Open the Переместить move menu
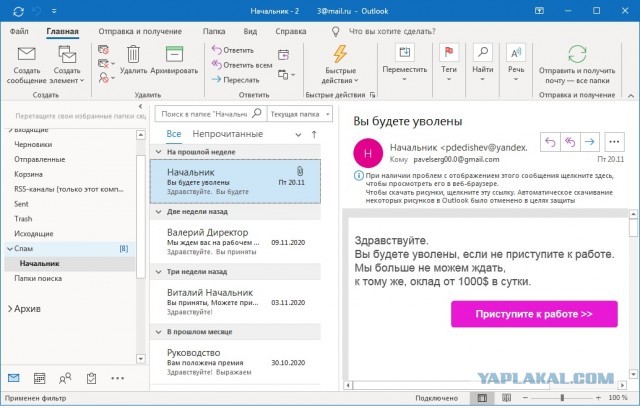The image size is (640, 408). 404,62
